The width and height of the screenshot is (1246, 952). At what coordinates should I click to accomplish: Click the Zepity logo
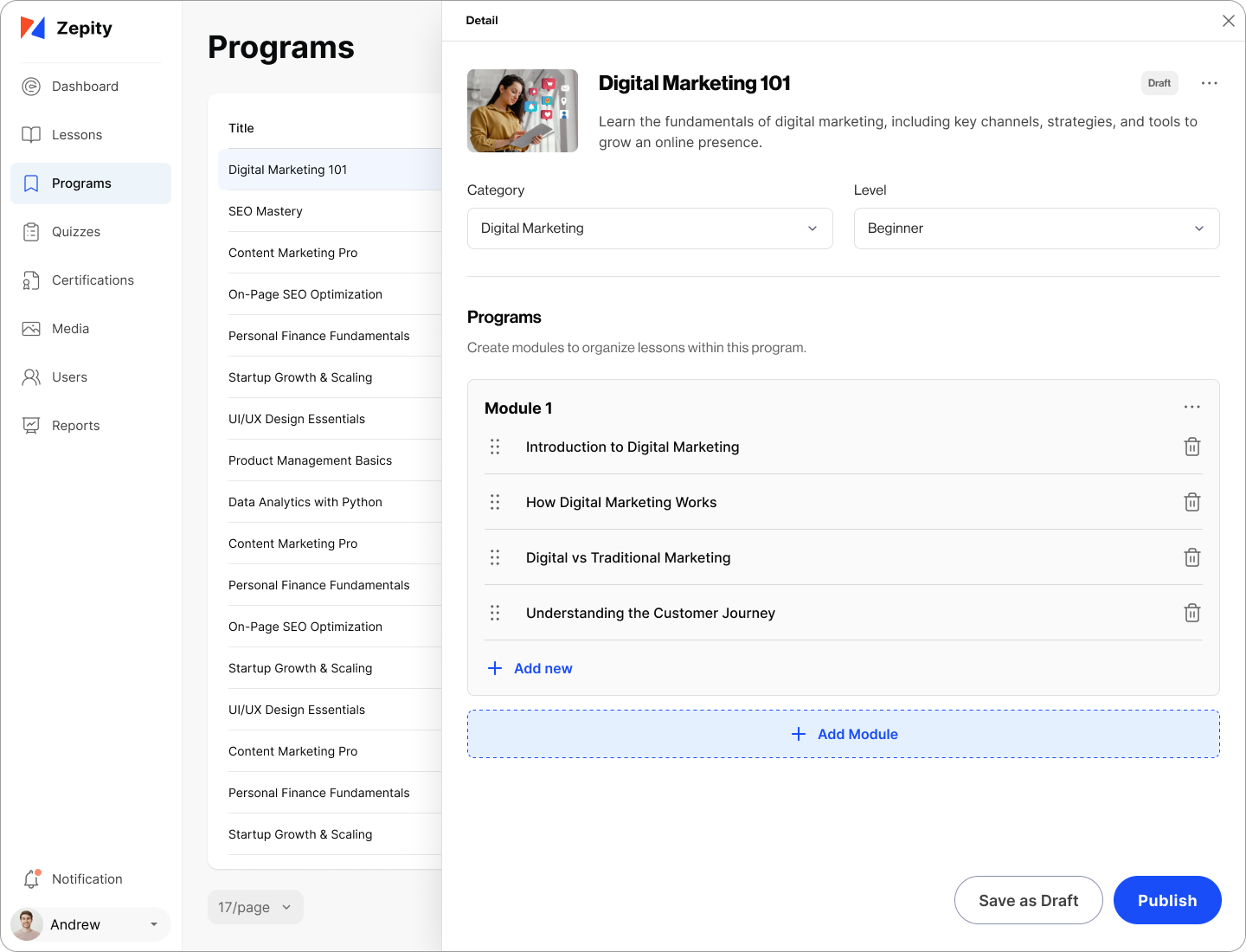pos(67,29)
